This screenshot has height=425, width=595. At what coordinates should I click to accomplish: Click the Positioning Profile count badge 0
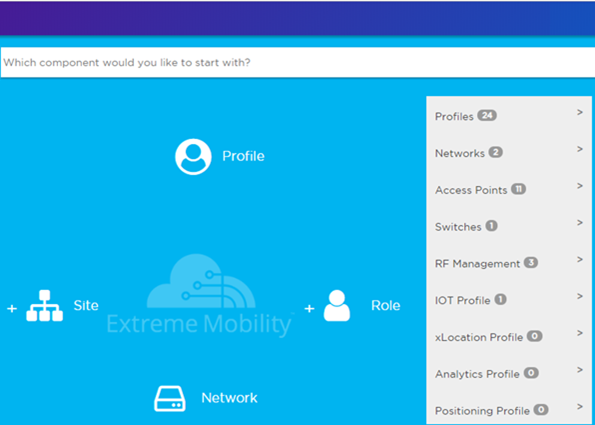coord(541,409)
